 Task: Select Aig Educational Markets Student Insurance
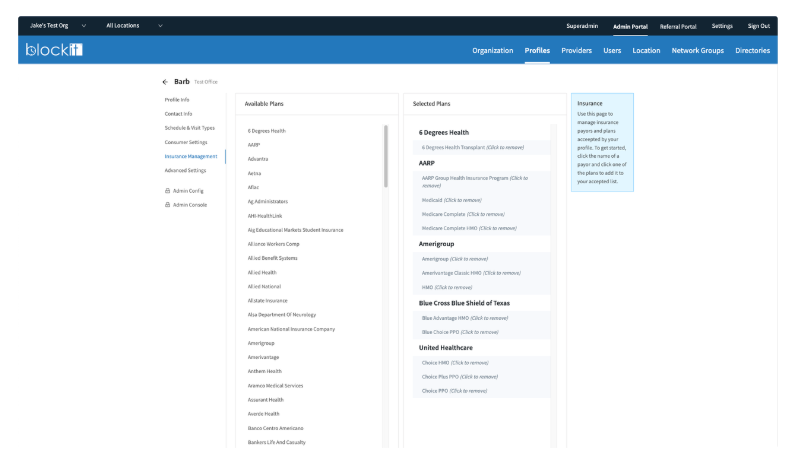pyautogui.click(x=295, y=230)
